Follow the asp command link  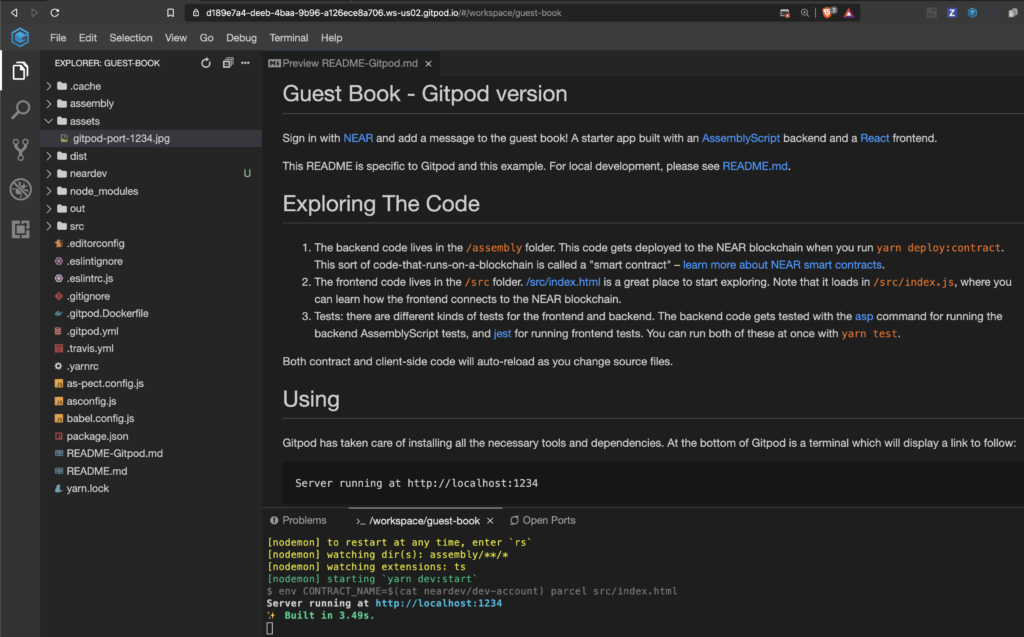point(864,317)
